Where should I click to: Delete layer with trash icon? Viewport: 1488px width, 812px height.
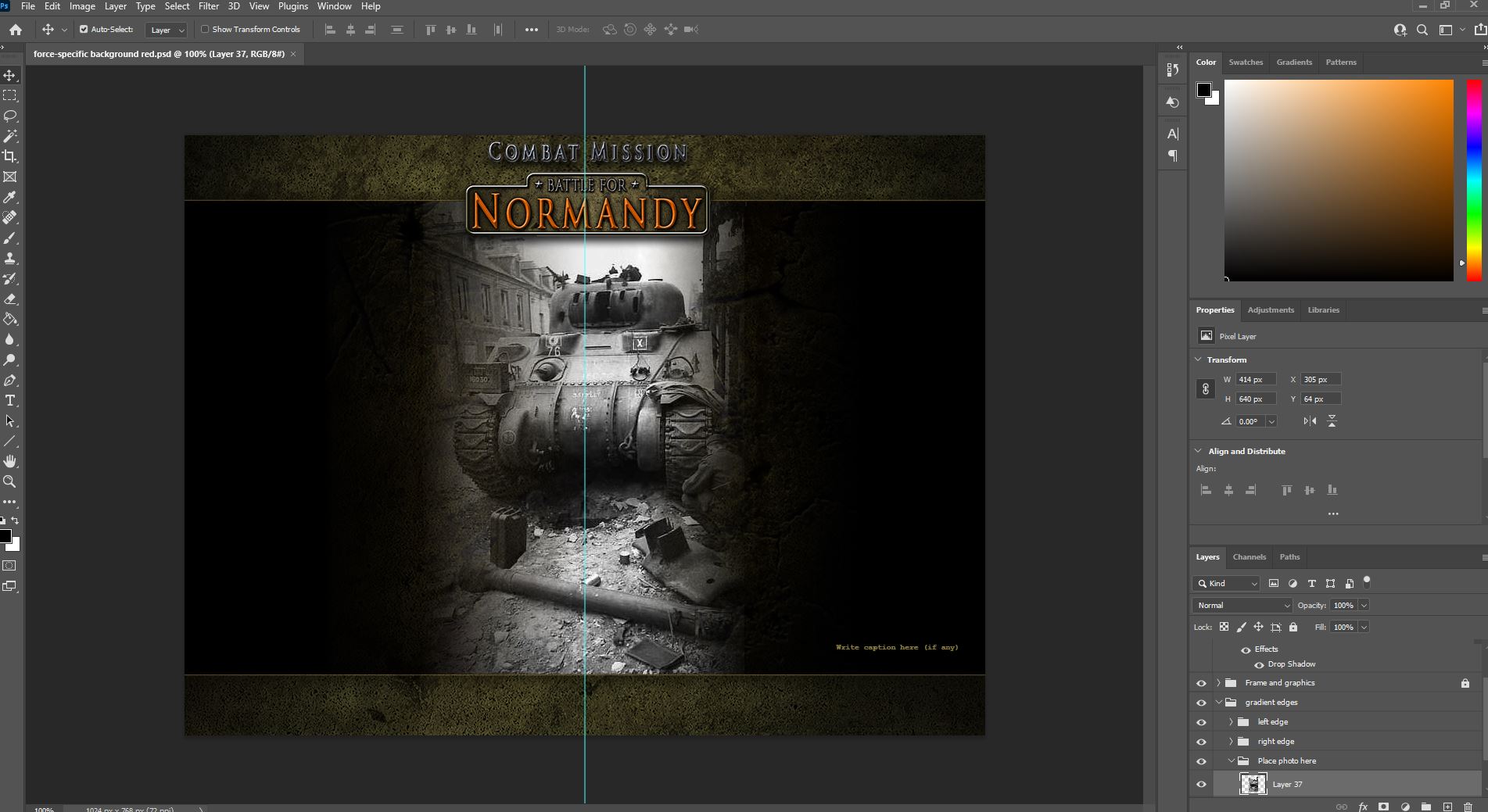(x=1468, y=807)
